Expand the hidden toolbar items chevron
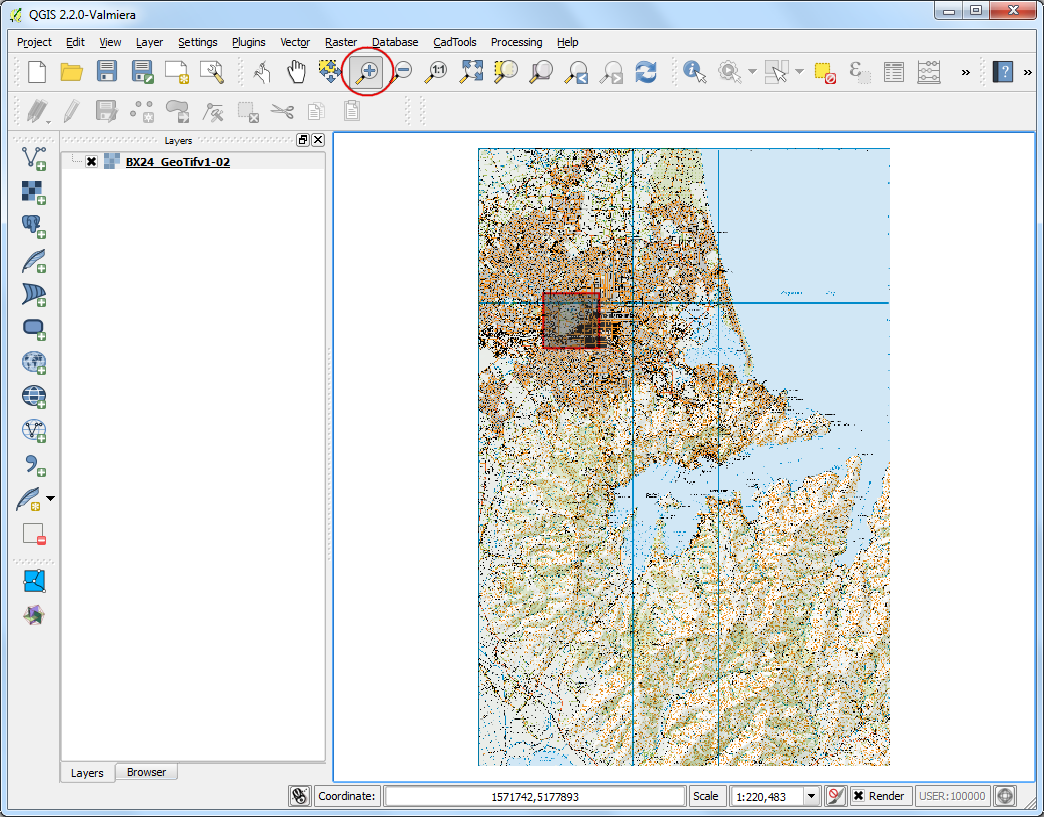Viewport: 1044px width, 817px height. click(x=965, y=72)
